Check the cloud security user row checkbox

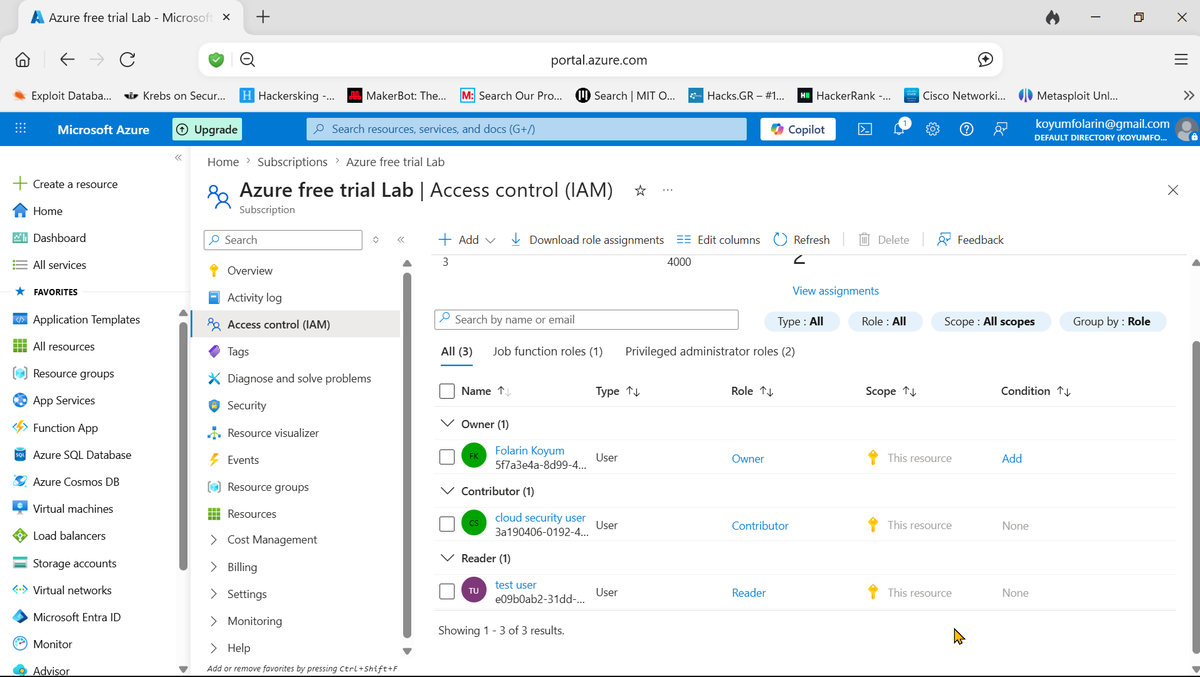[447, 524]
